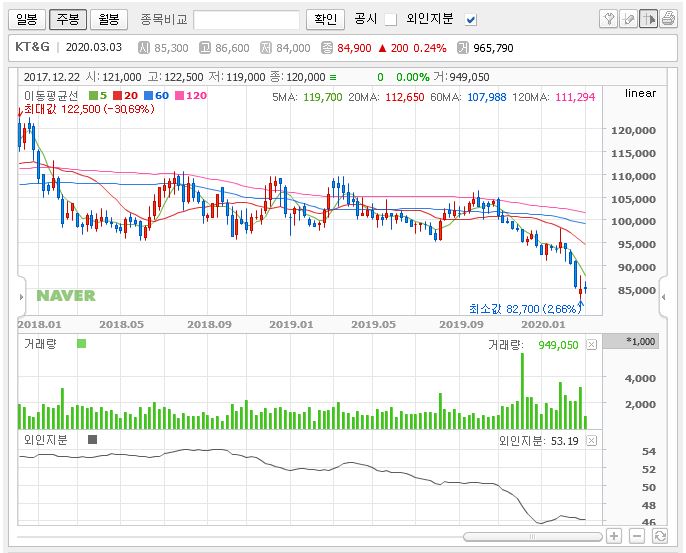Click the 20MA value 112,650
The image size is (686, 553).
(x=404, y=97)
